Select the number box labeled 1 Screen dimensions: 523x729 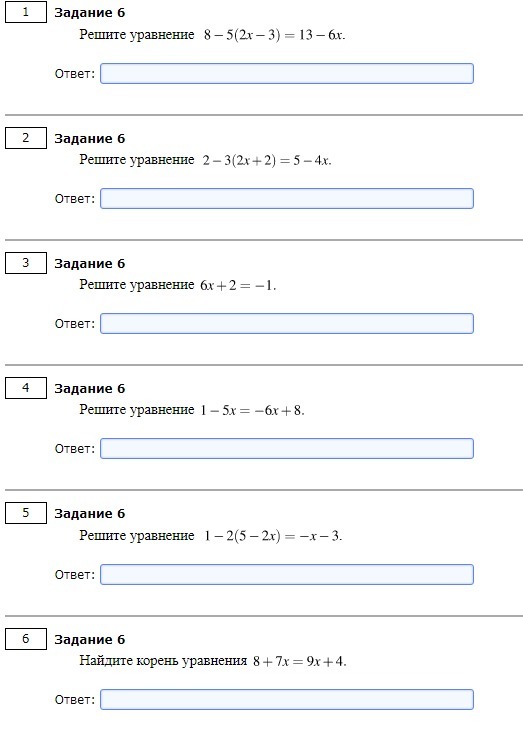26,12
